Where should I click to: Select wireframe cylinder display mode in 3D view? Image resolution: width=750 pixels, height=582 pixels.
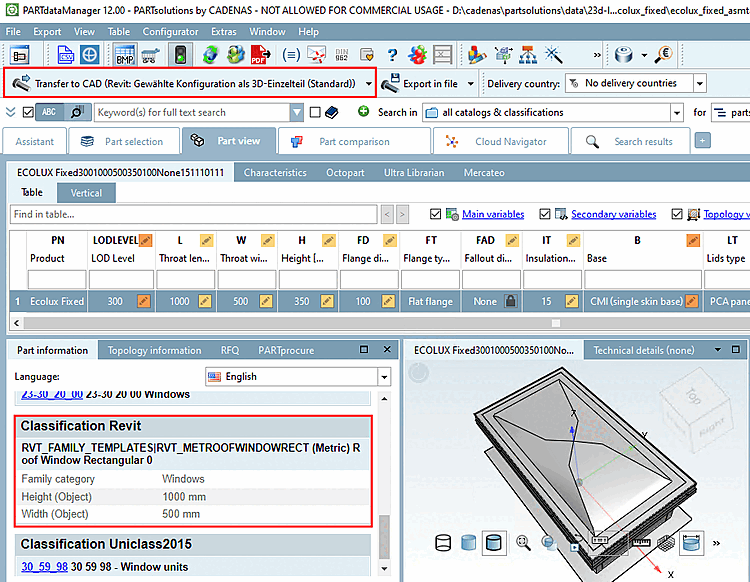[x=443, y=543]
